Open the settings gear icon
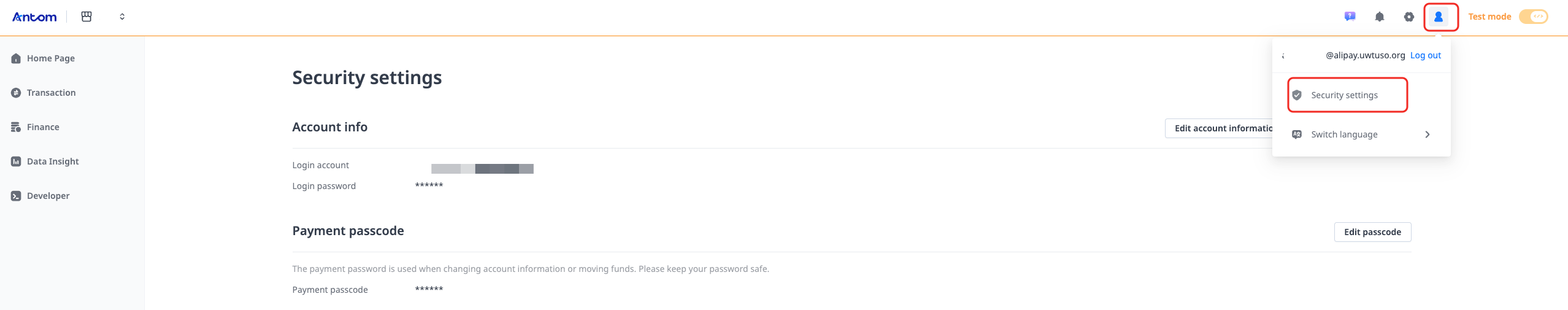Screen dimensions: 1568x310 [x=1409, y=17]
